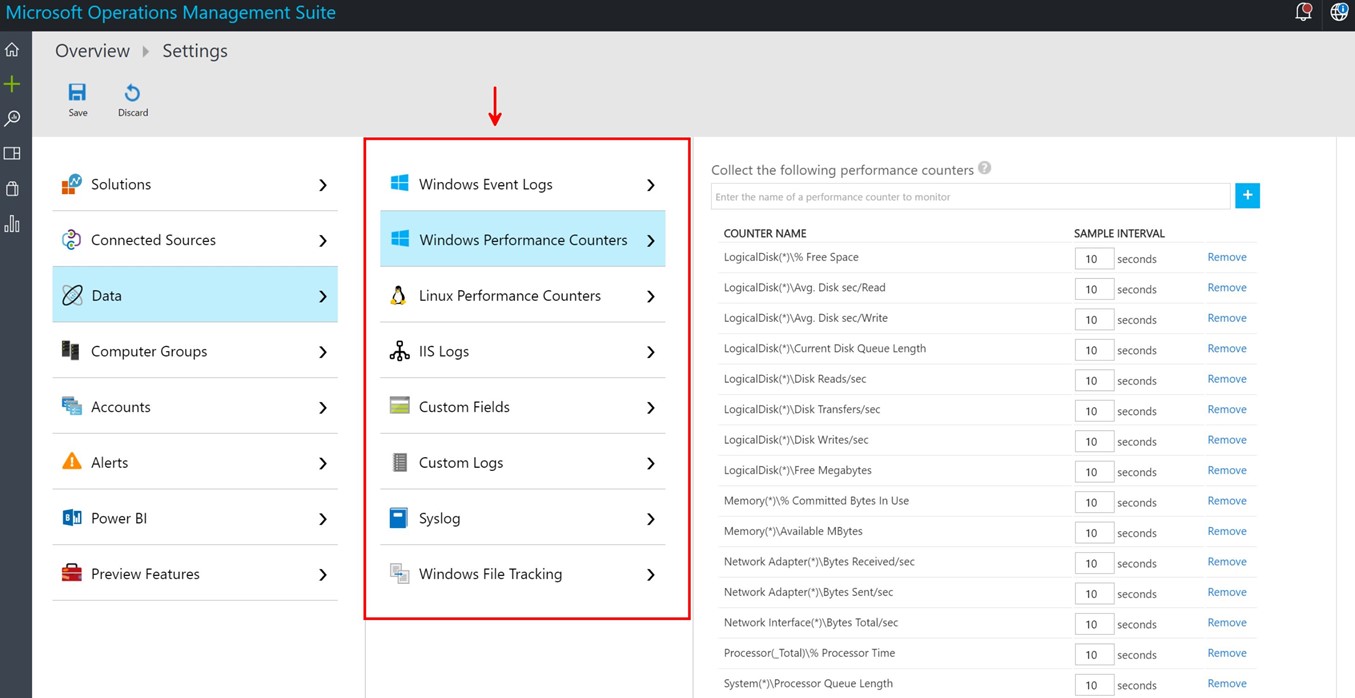This screenshot has height=698, width=1355.
Task: Click the Accounts icon
Action: (x=71, y=407)
